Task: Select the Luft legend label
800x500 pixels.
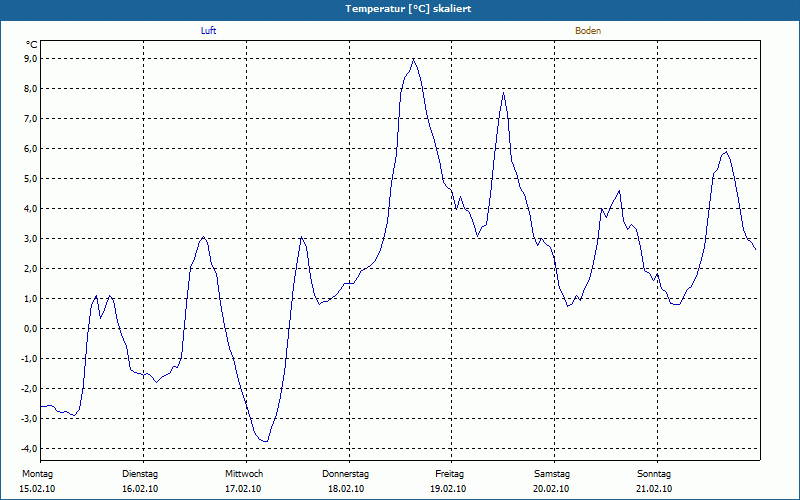Action: [208, 31]
